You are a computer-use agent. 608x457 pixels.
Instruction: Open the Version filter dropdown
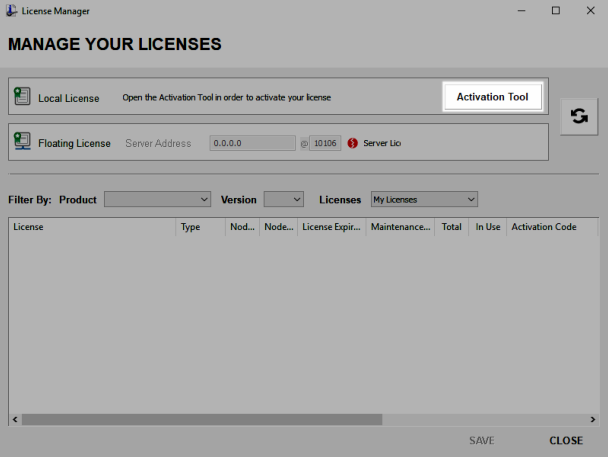click(x=284, y=199)
